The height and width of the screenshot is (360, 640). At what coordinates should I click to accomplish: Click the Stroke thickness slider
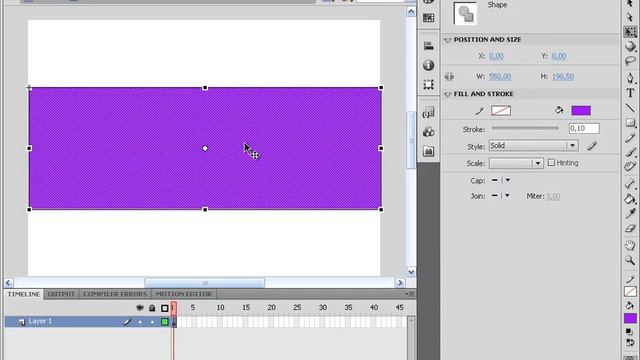click(x=525, y=129)
